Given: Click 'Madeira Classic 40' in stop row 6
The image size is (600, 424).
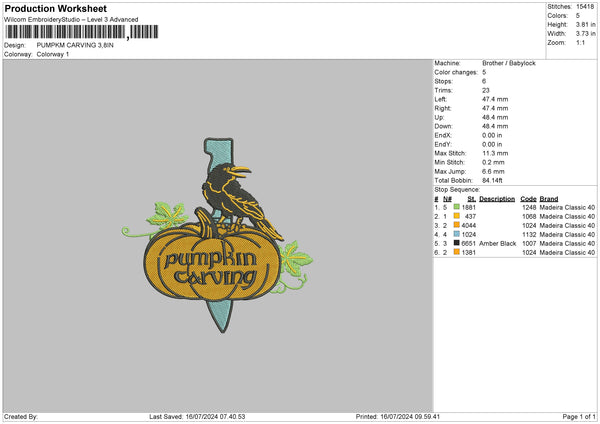Looking at the screenshot, I should pos(567,253).
